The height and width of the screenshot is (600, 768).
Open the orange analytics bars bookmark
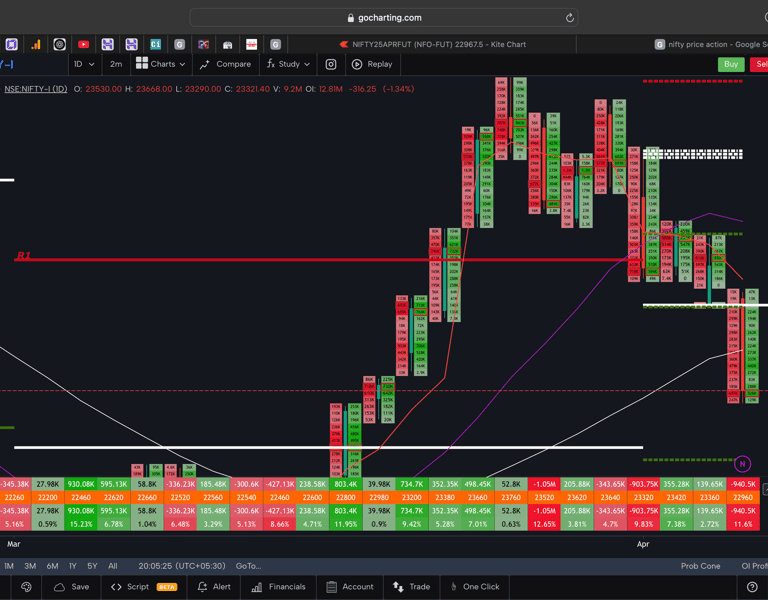pyautogui.click(x=36, y=45)
